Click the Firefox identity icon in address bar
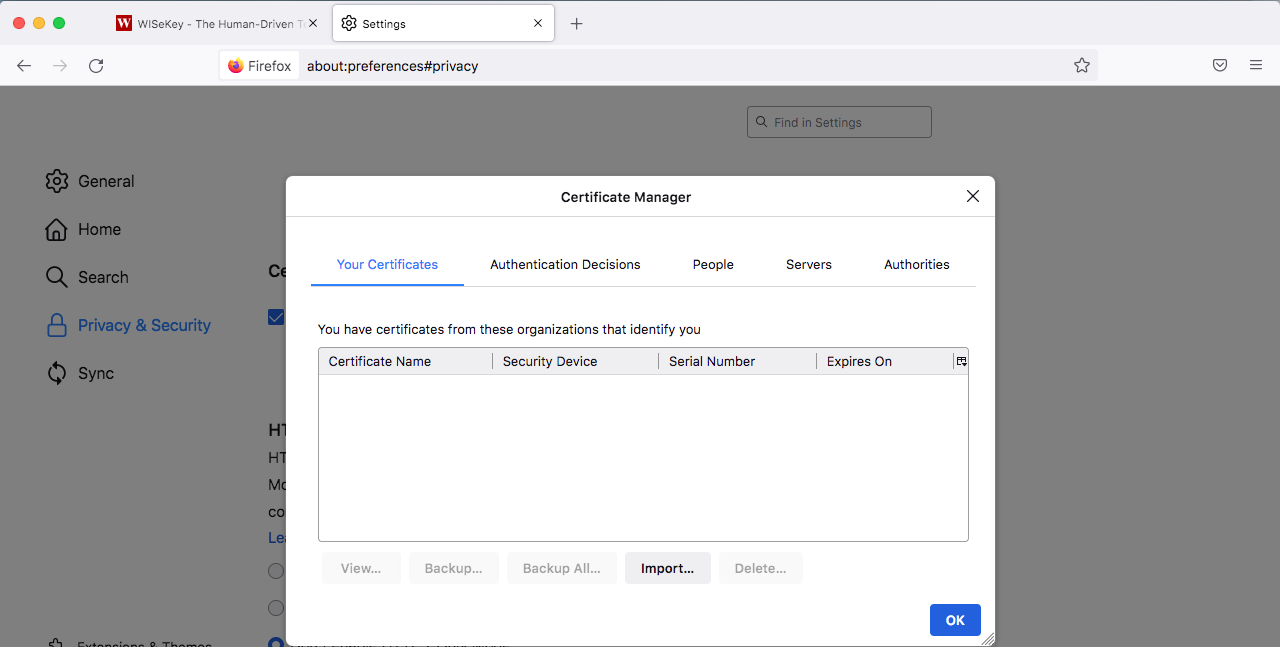 coord(259,66)
